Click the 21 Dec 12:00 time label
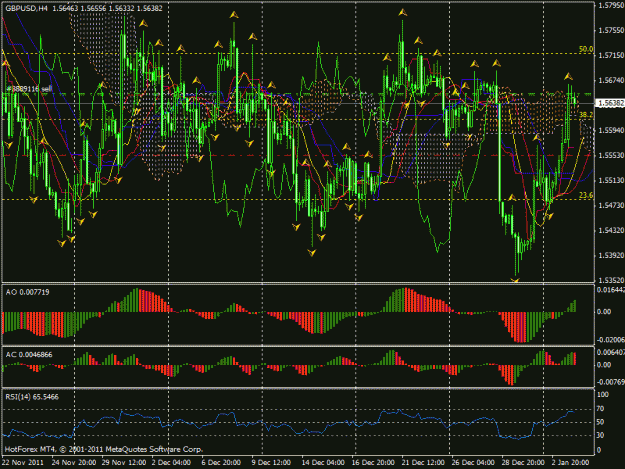This screenshot has height=469, width=625. tap(423, 463)
